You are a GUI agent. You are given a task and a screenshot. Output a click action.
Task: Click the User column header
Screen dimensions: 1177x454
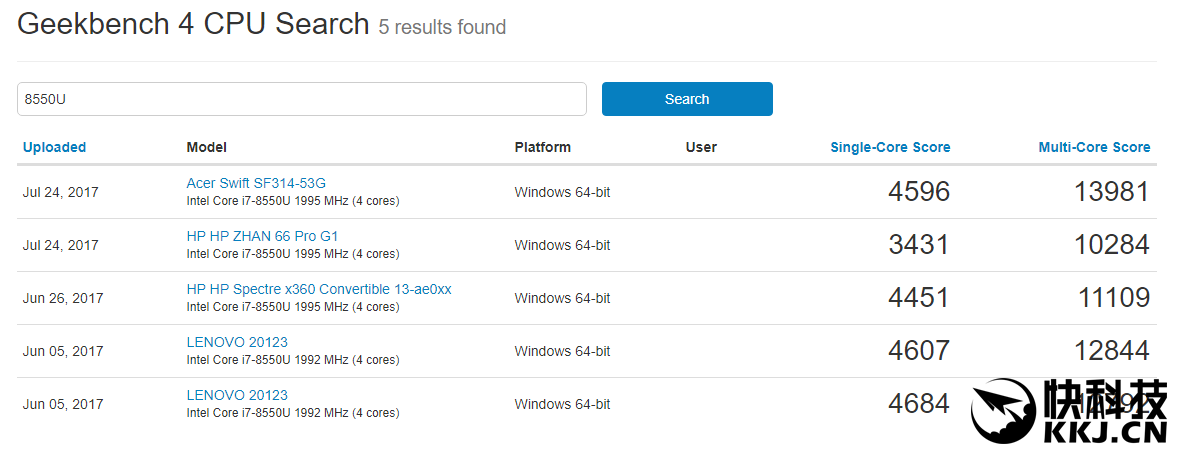[701, 147]
